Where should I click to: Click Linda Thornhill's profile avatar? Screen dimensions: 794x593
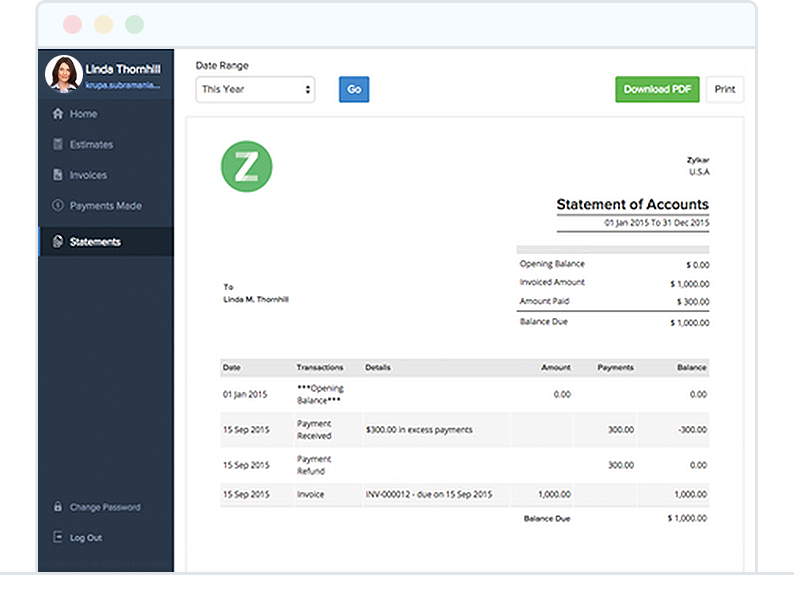pos(64,75)
